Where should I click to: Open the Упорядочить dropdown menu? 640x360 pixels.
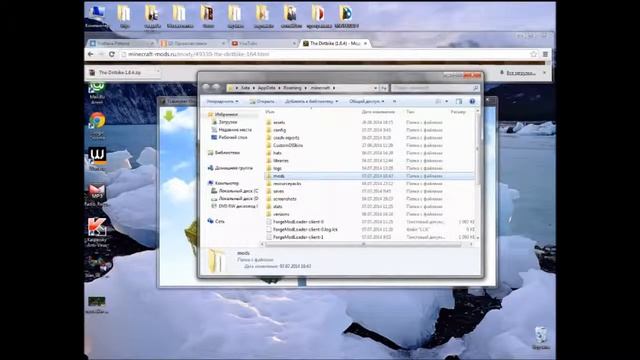[222, 101]
